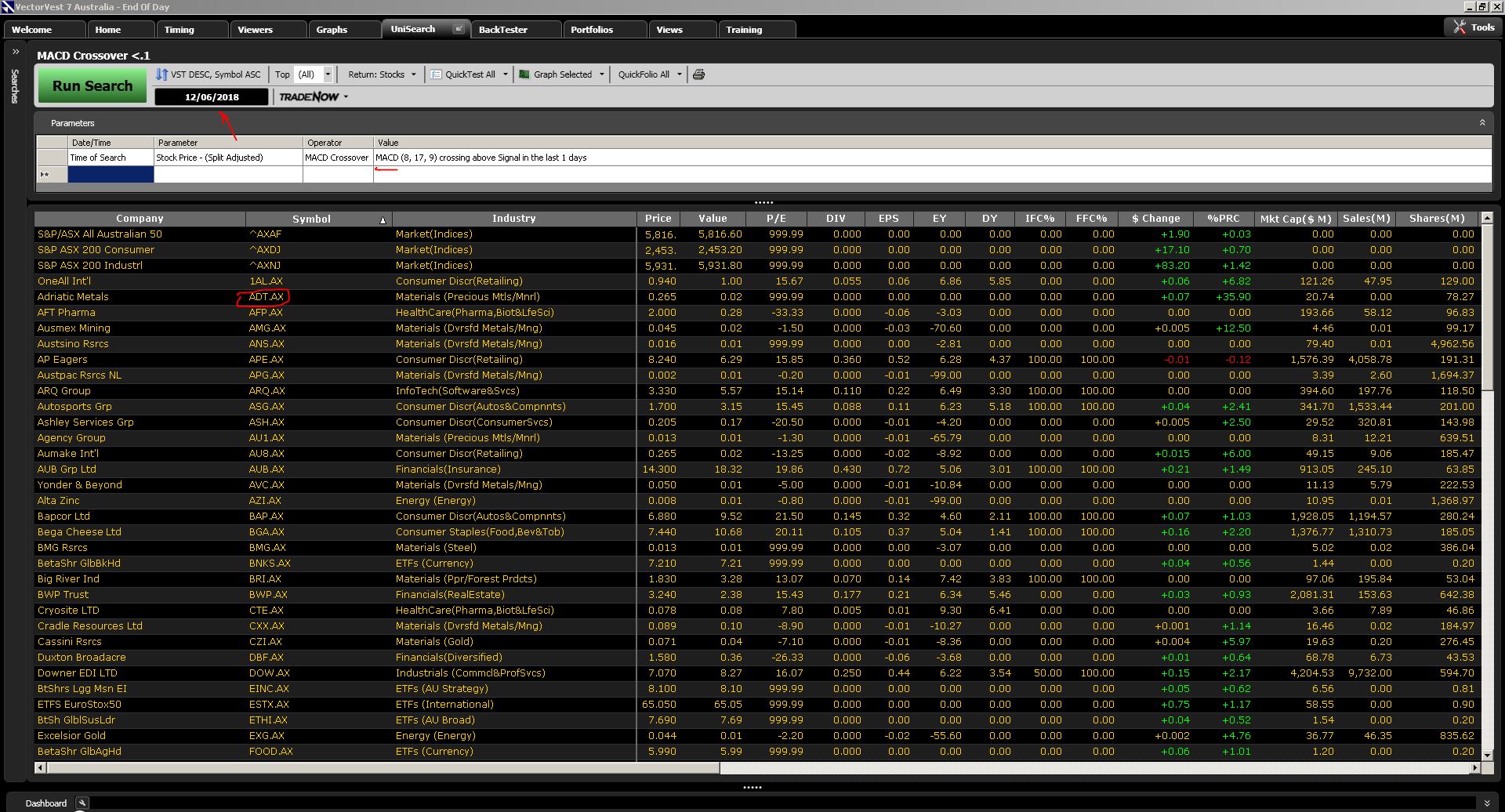This screenshot has width=1505, height=812.
Task: Click the Run Search button
Action: [92, 86]
